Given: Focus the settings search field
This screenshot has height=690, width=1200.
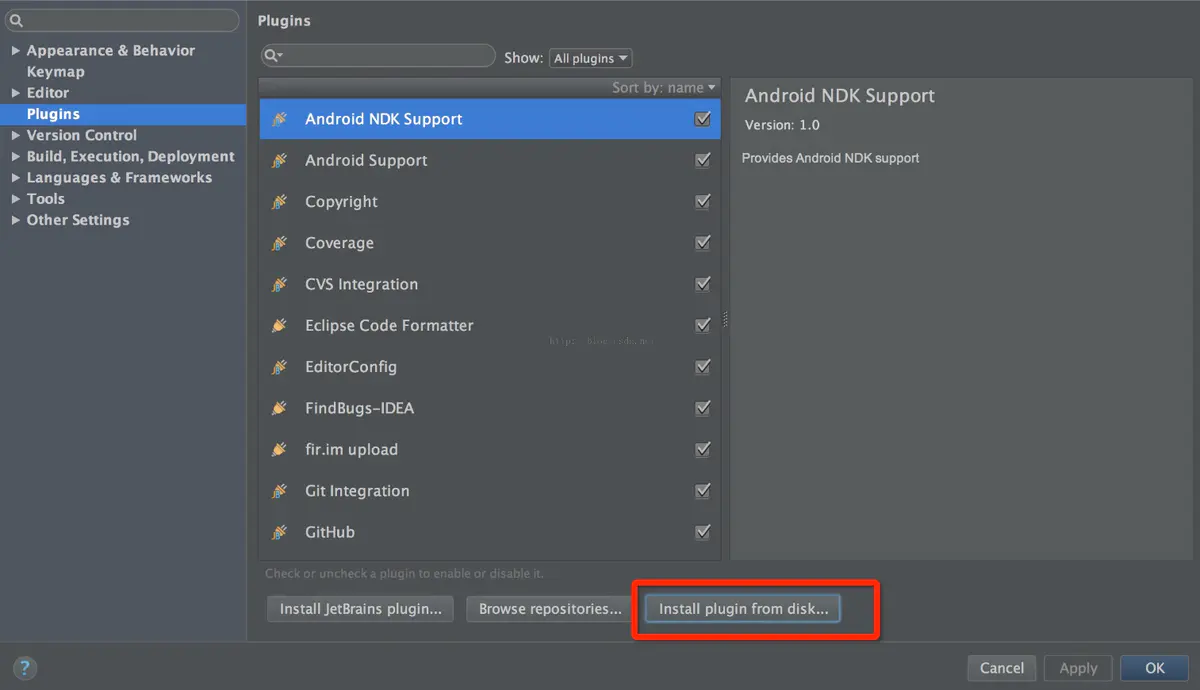Looking at the screenshot, I should pyautogui.click(x=122, y=20).
